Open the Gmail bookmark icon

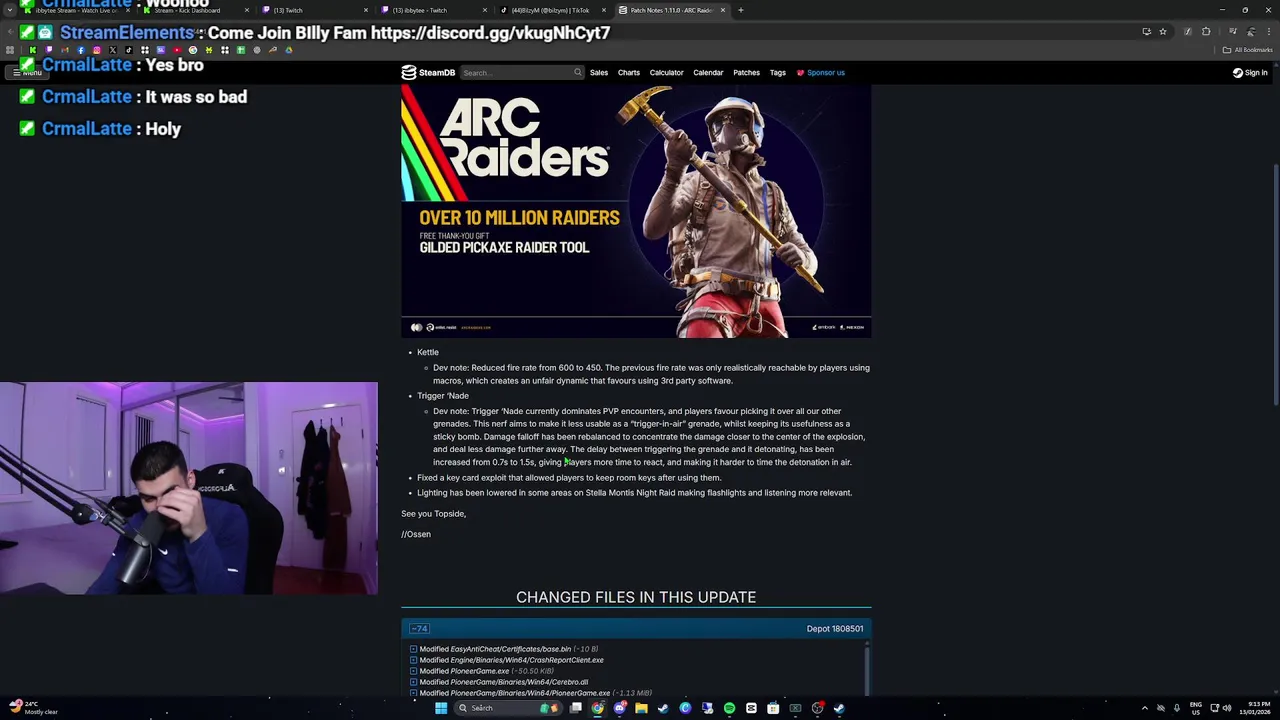tap(64, 50)
